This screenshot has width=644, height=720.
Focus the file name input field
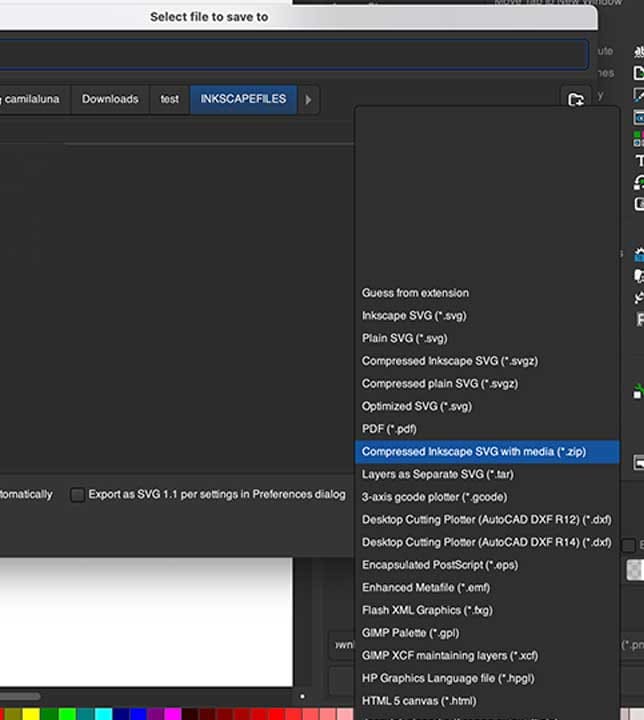(x=294, y=54)
